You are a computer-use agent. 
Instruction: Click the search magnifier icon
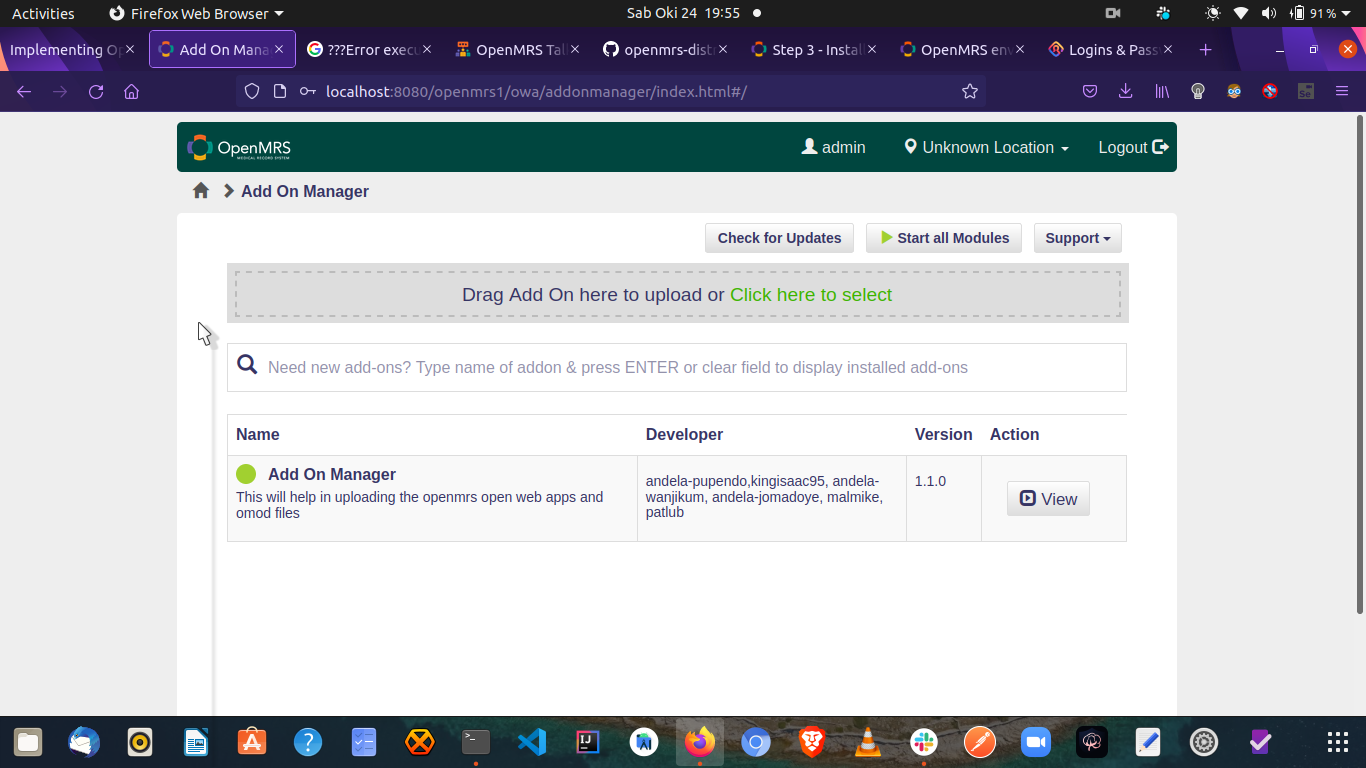pyautogui.click(x=247, y=365)
